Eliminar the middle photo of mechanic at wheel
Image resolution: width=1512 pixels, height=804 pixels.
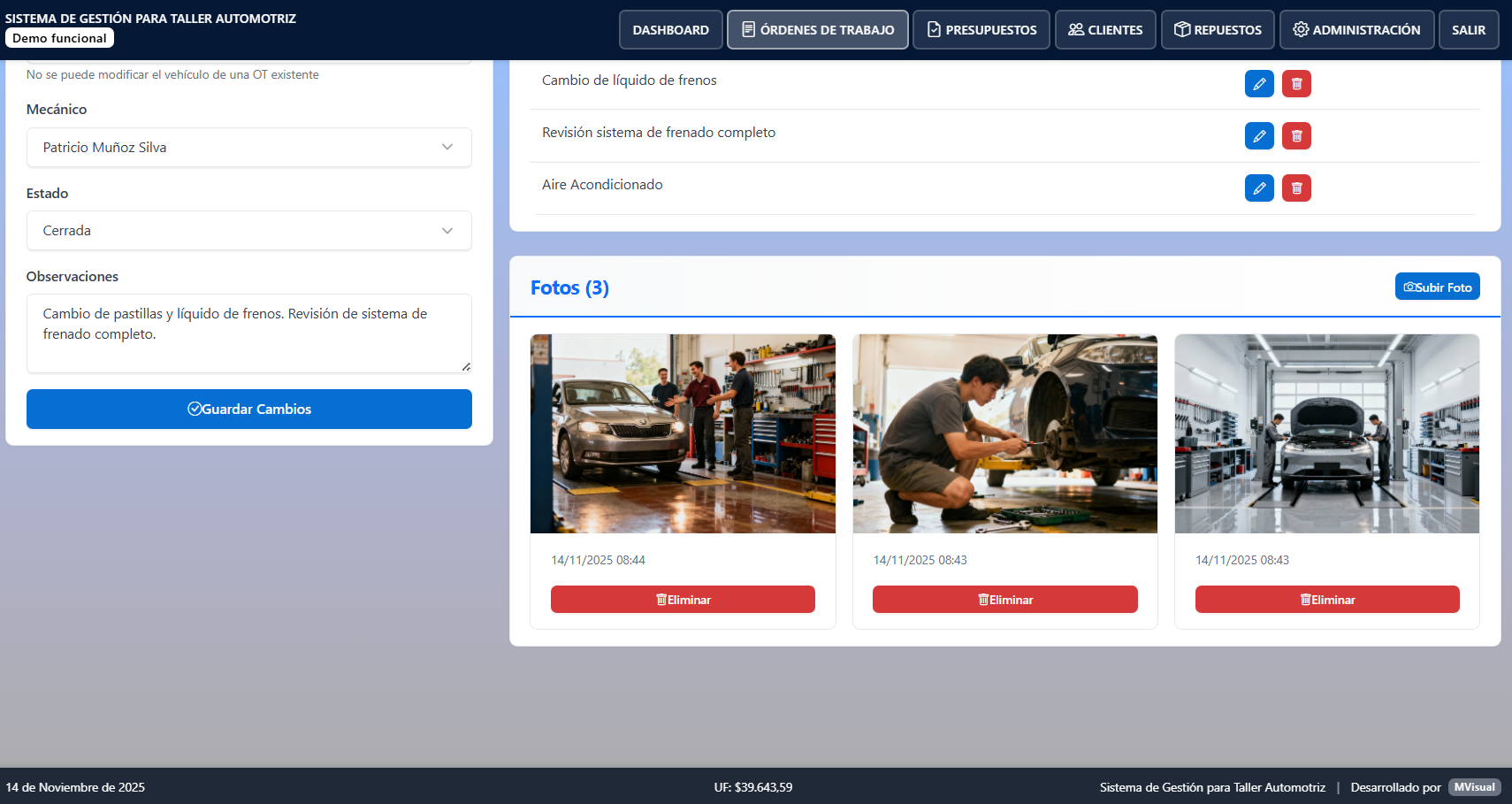[x=1004, y=600]
